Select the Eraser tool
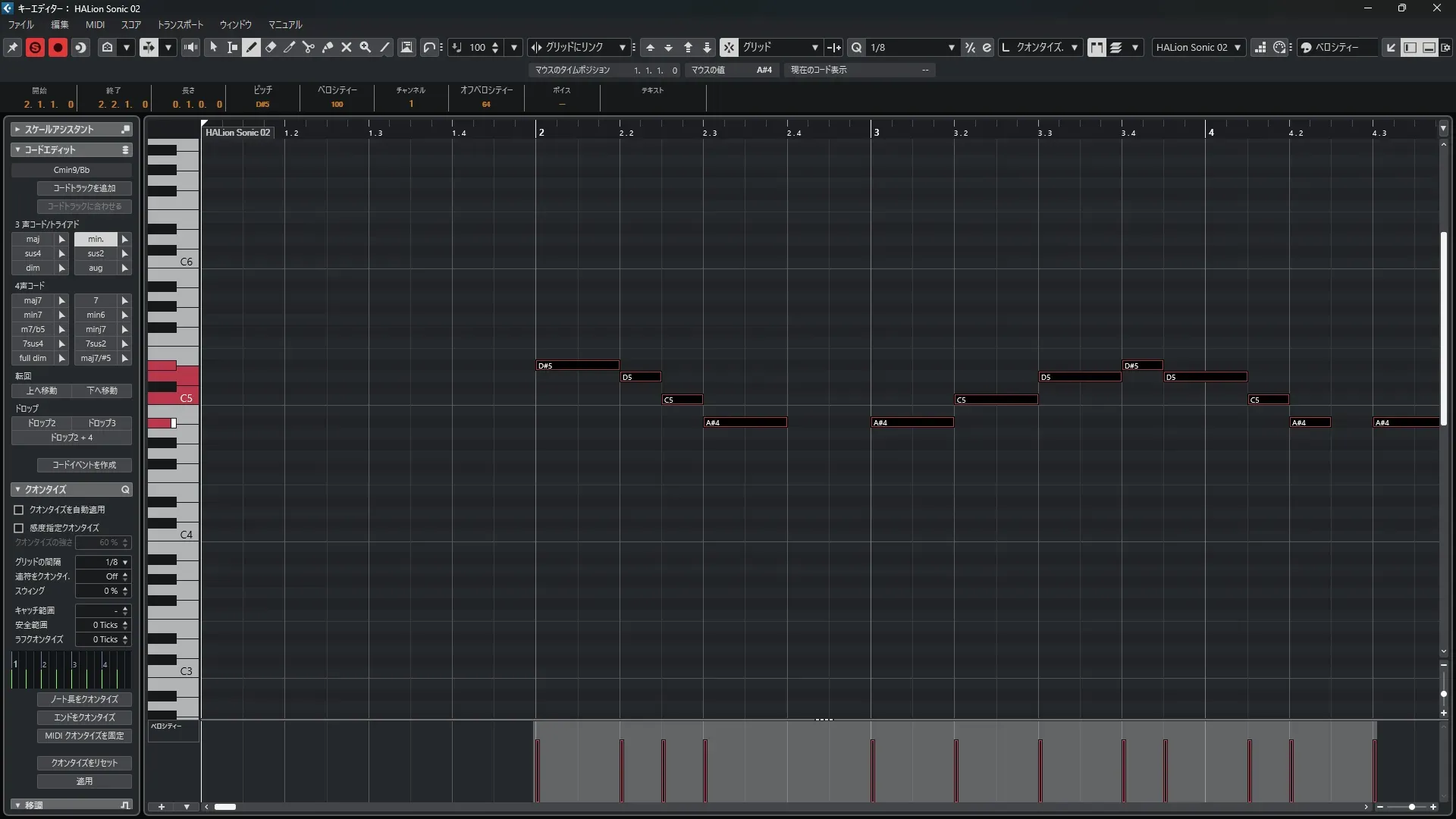 pyautogui.click(x=271, y=47)
